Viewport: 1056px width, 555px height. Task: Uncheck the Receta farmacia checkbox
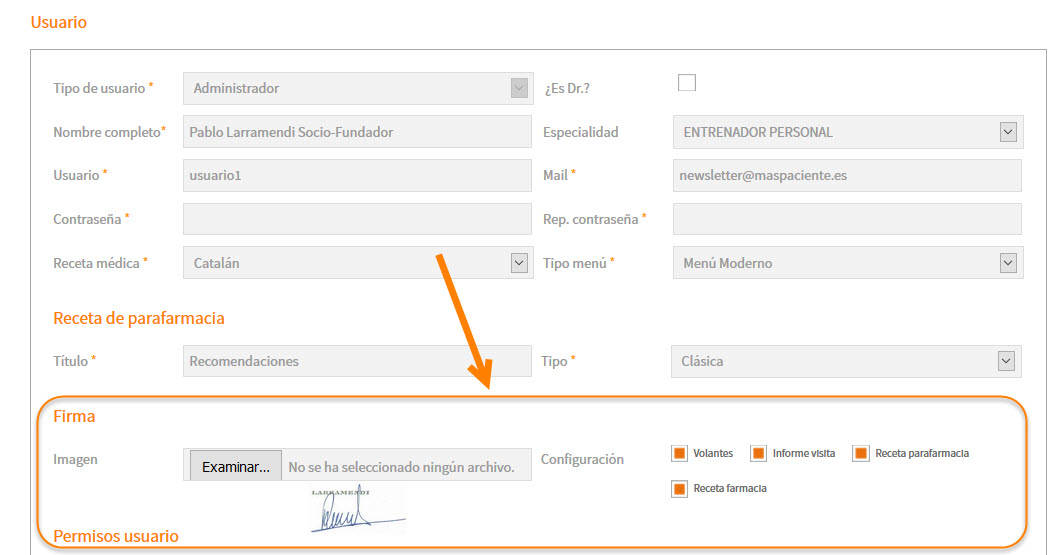point(679,488)
